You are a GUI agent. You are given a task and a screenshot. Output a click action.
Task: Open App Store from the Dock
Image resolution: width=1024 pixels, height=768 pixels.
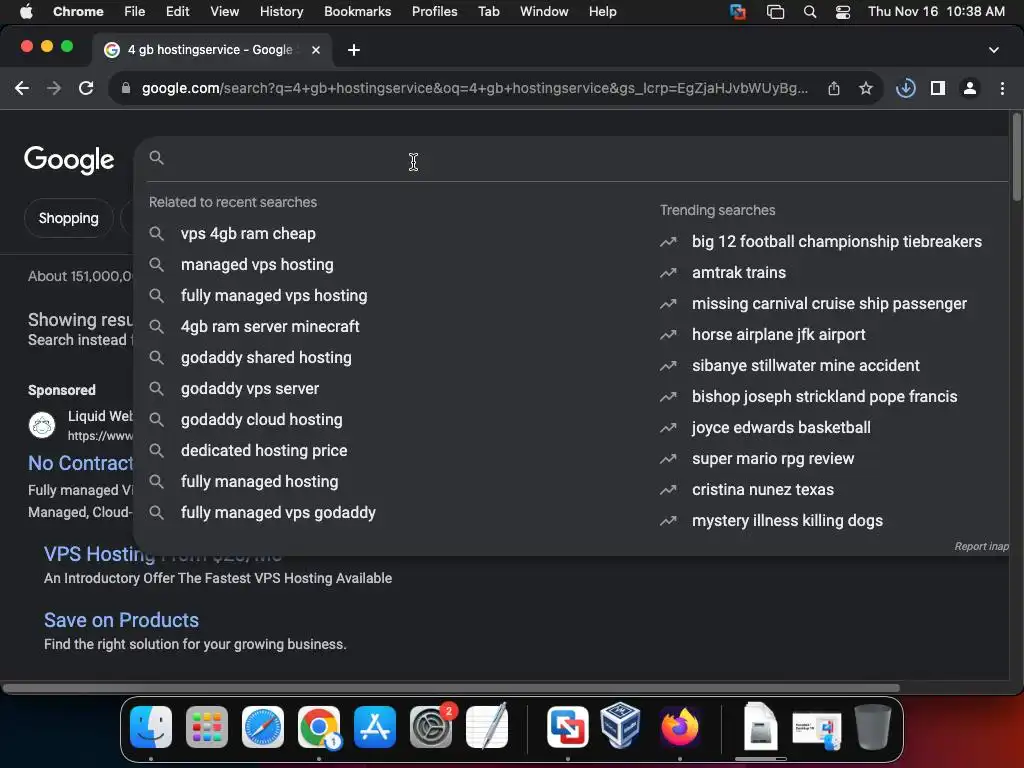(375, 727)
